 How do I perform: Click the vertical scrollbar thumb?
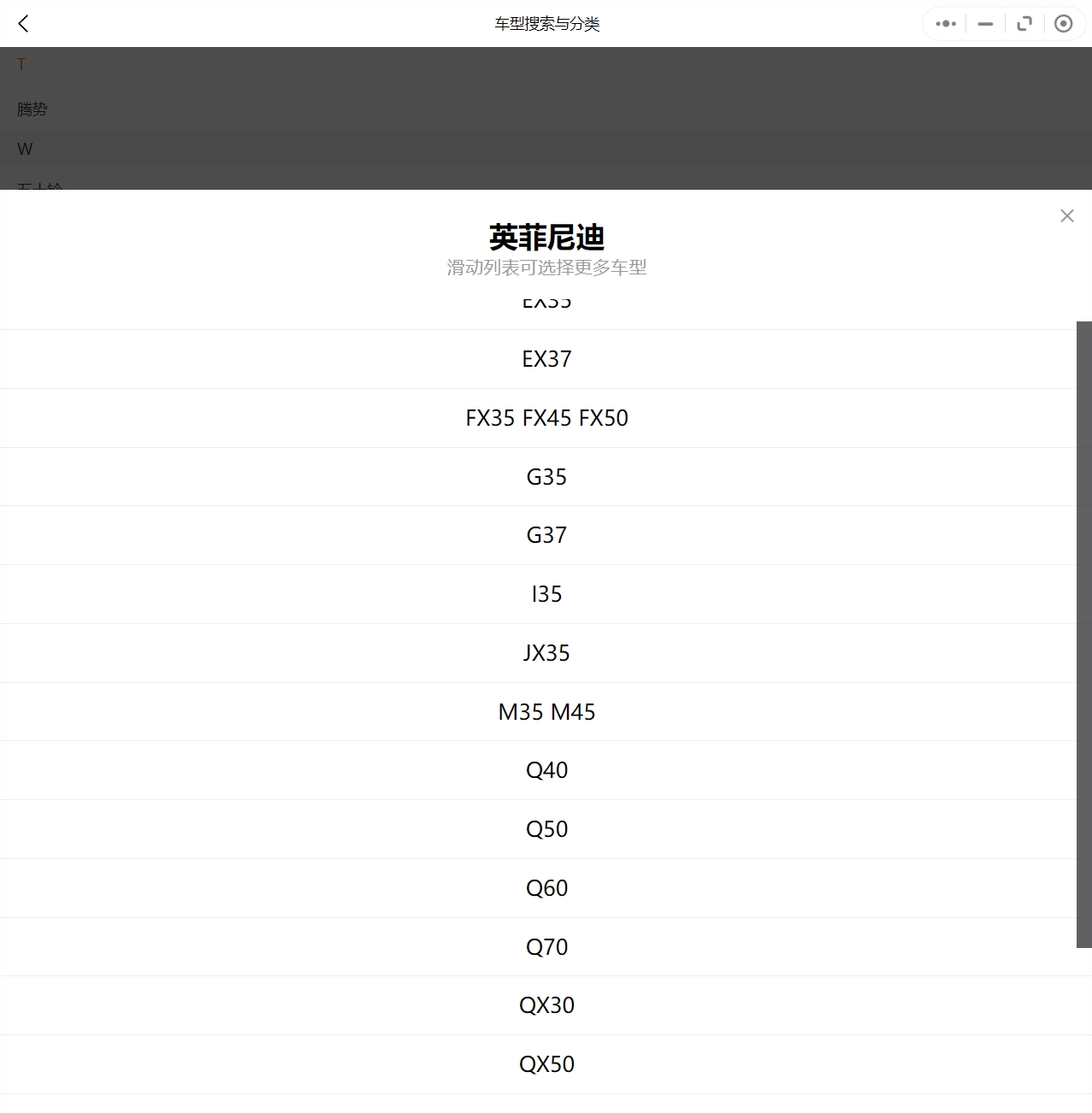[x=1083, y=634]
